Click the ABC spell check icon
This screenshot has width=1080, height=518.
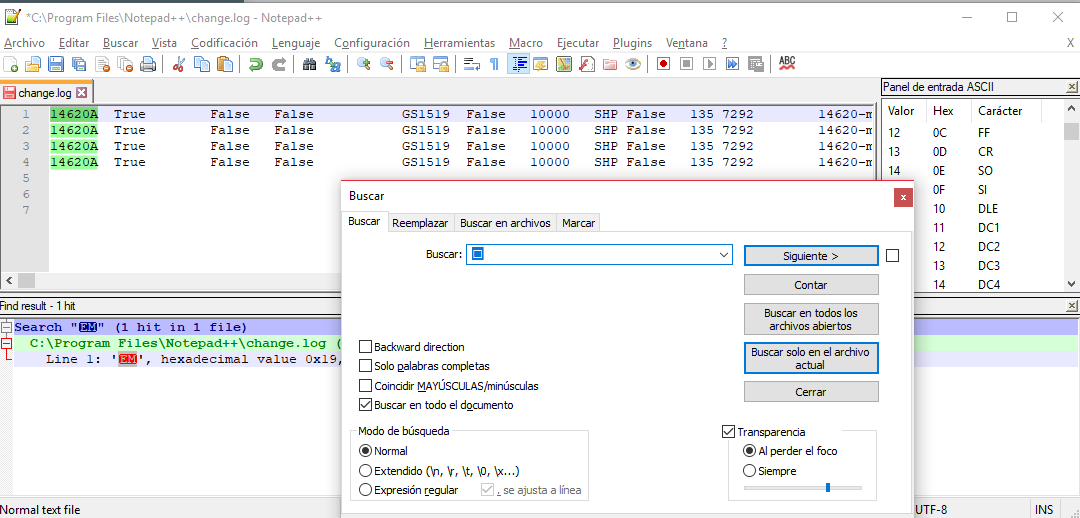787,63
